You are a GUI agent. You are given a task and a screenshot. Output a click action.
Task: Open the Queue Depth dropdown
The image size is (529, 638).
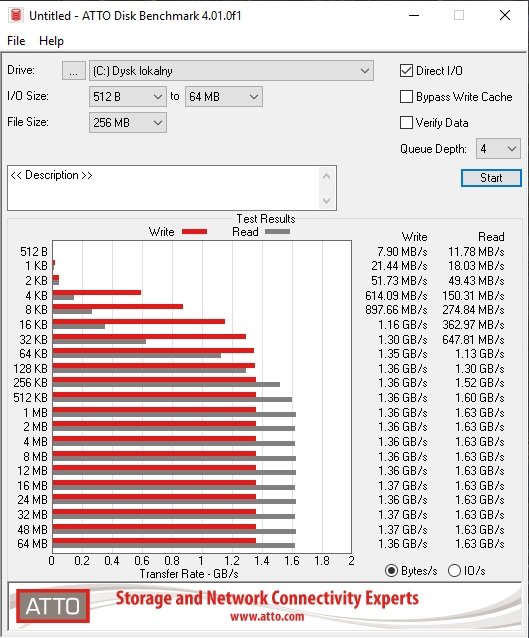point(498,149)
